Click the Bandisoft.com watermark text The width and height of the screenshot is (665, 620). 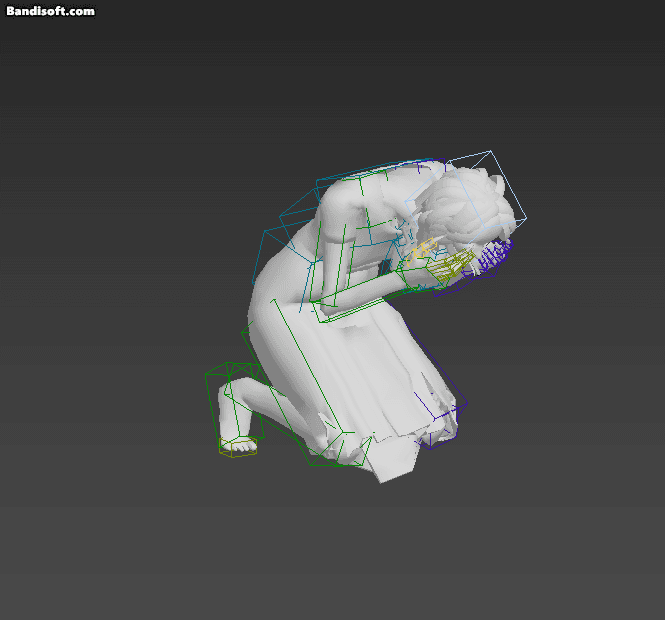coord(50,11)
